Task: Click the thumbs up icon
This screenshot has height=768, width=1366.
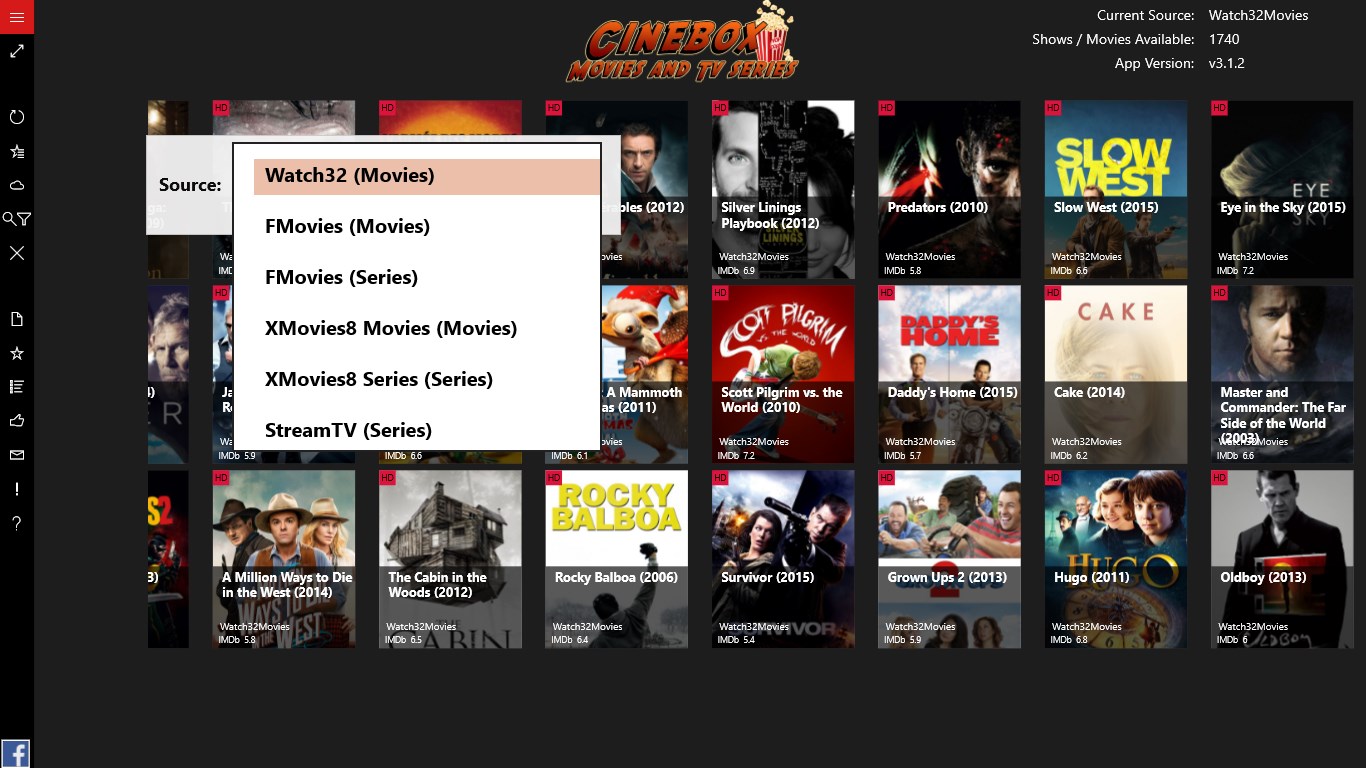Action: pyautogui.click(x=17, y=421)
